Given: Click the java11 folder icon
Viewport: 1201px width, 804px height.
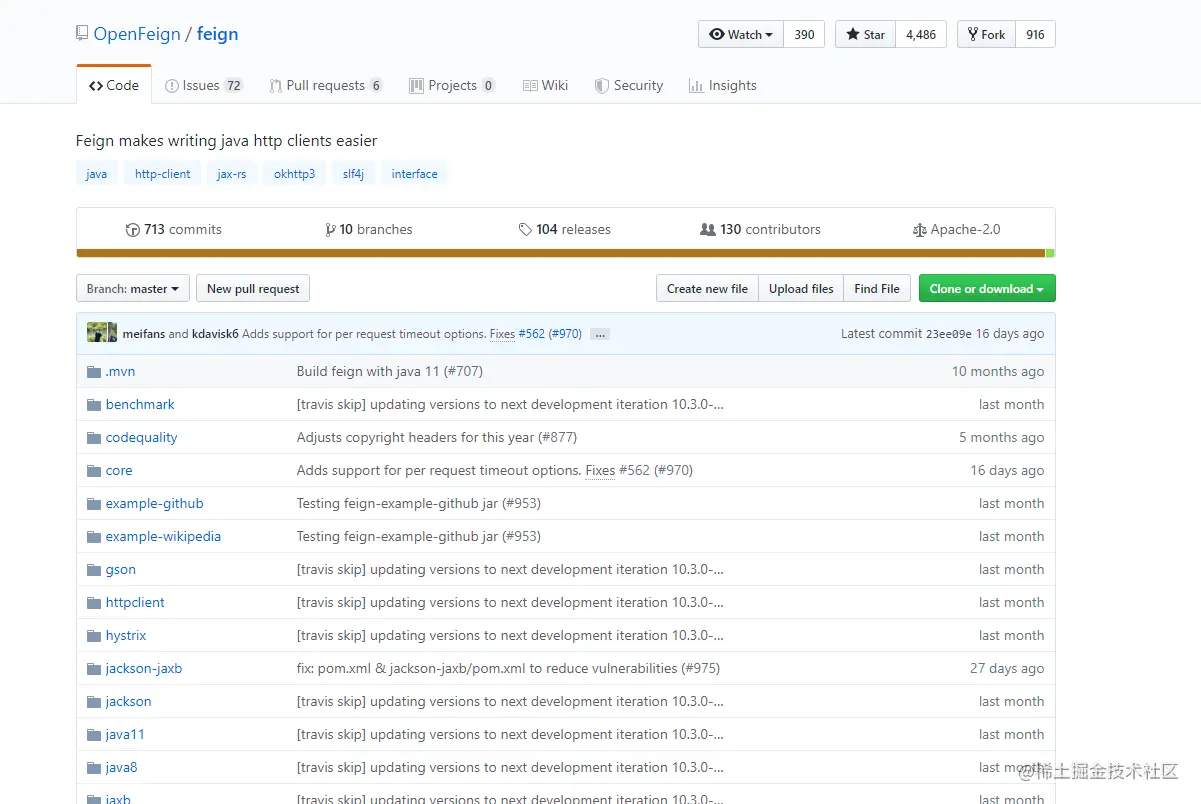Looking at the screenshot, I should [94, 734].
